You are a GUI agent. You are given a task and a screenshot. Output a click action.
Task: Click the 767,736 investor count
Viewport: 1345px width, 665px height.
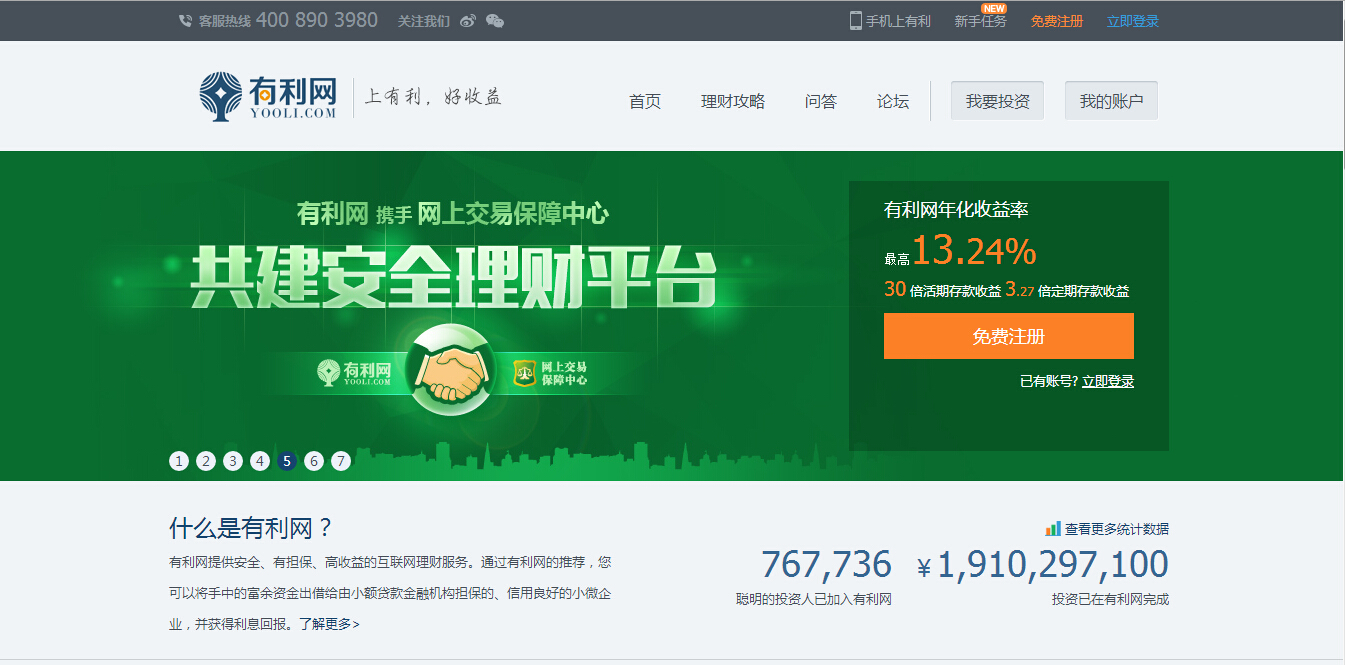click(x=826, y=565)
